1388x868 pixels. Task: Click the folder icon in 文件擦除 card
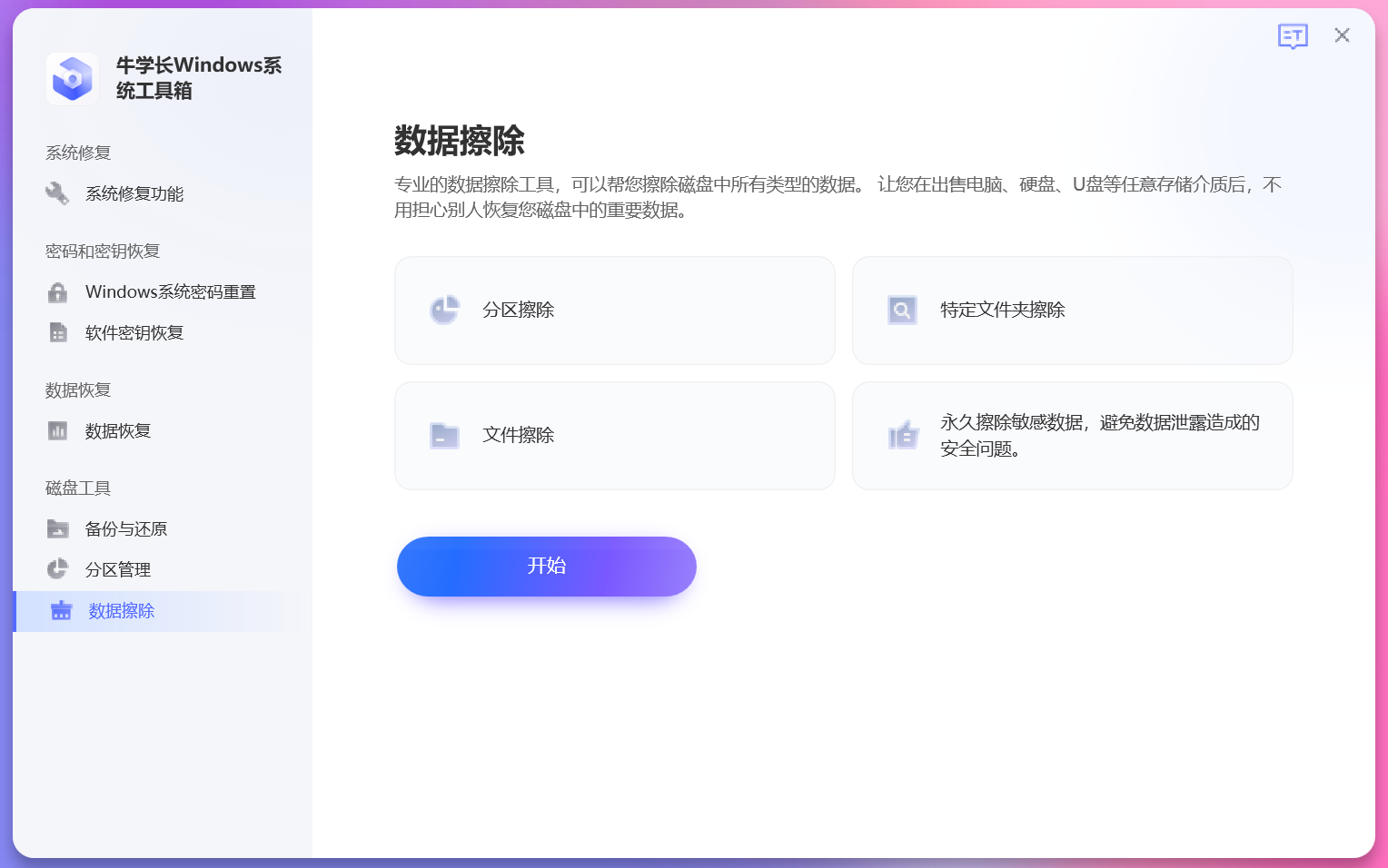point(444,436)
